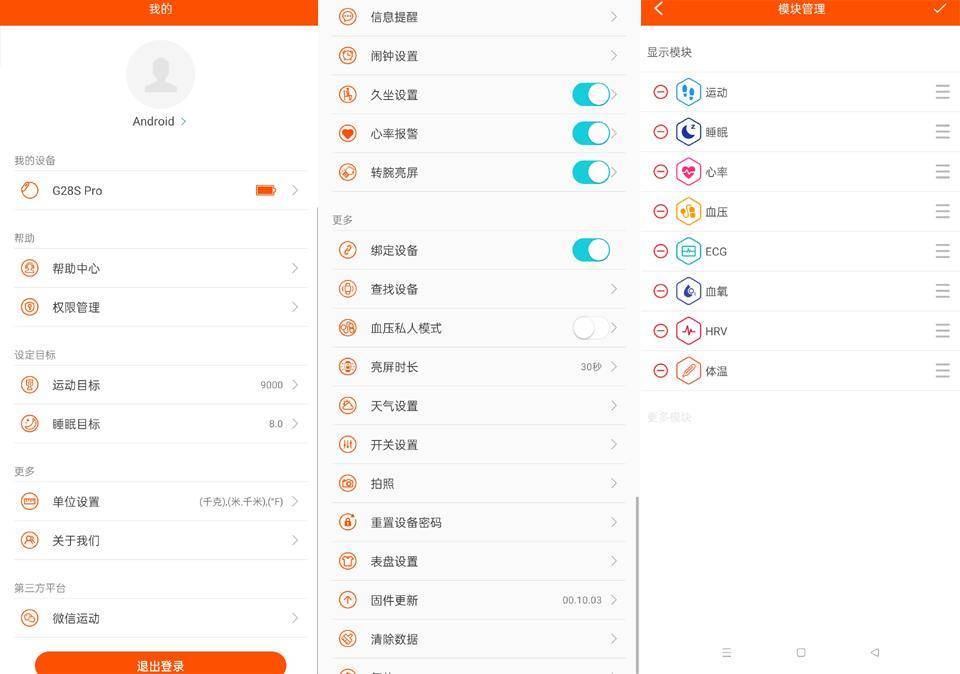Tap the 血氧 blood oxygen module icon
Image resolution: width=960 pixels, height=674 pixels.
[x=688, y=291]
